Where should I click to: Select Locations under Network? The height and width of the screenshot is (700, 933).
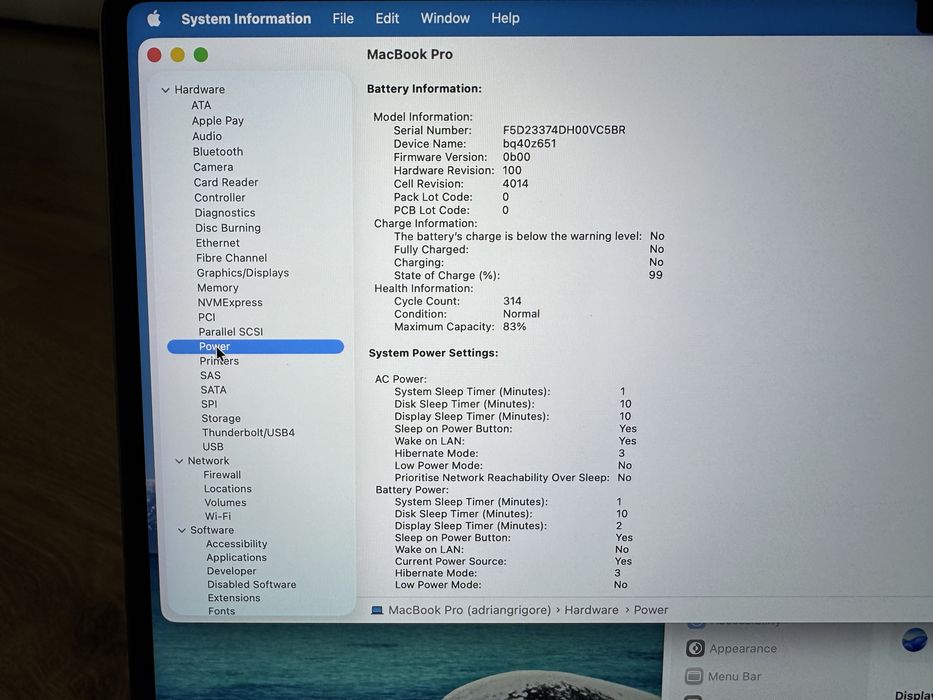(227, 489)
